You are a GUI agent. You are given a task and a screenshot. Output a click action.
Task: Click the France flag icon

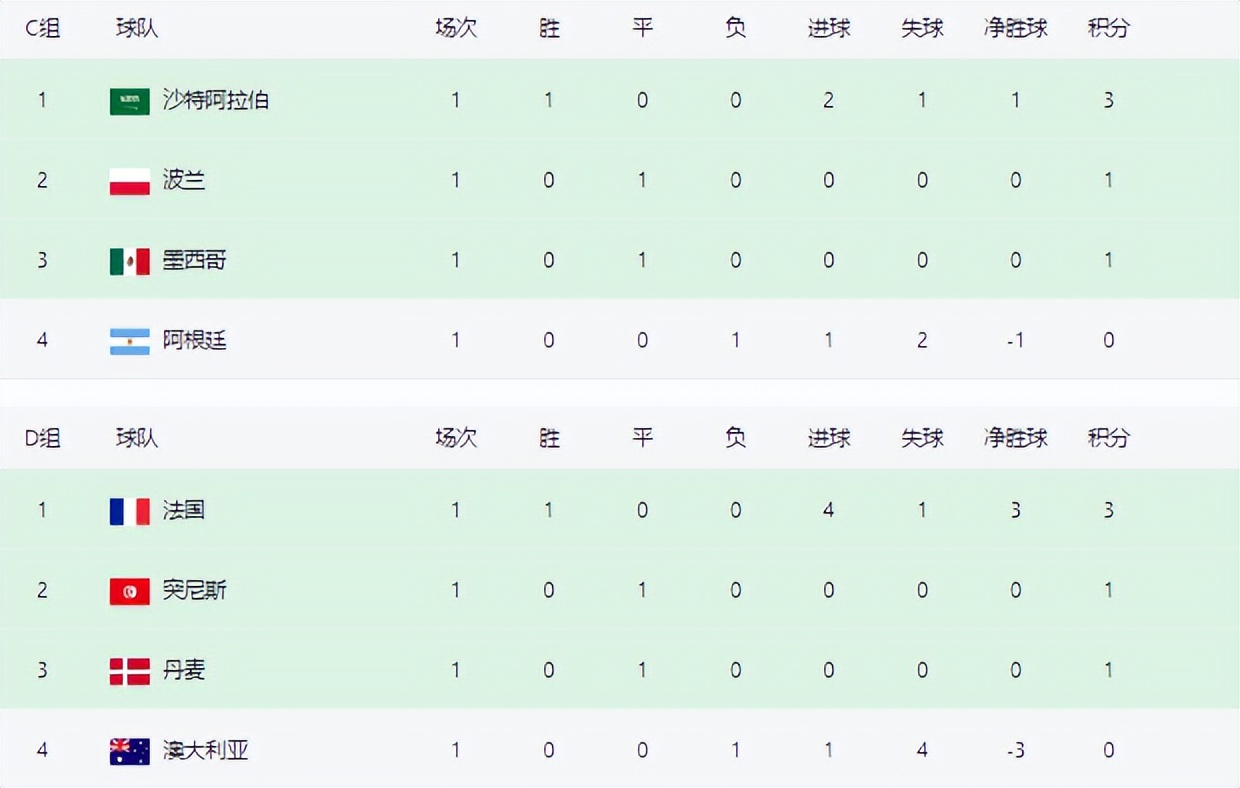point(130,511)
